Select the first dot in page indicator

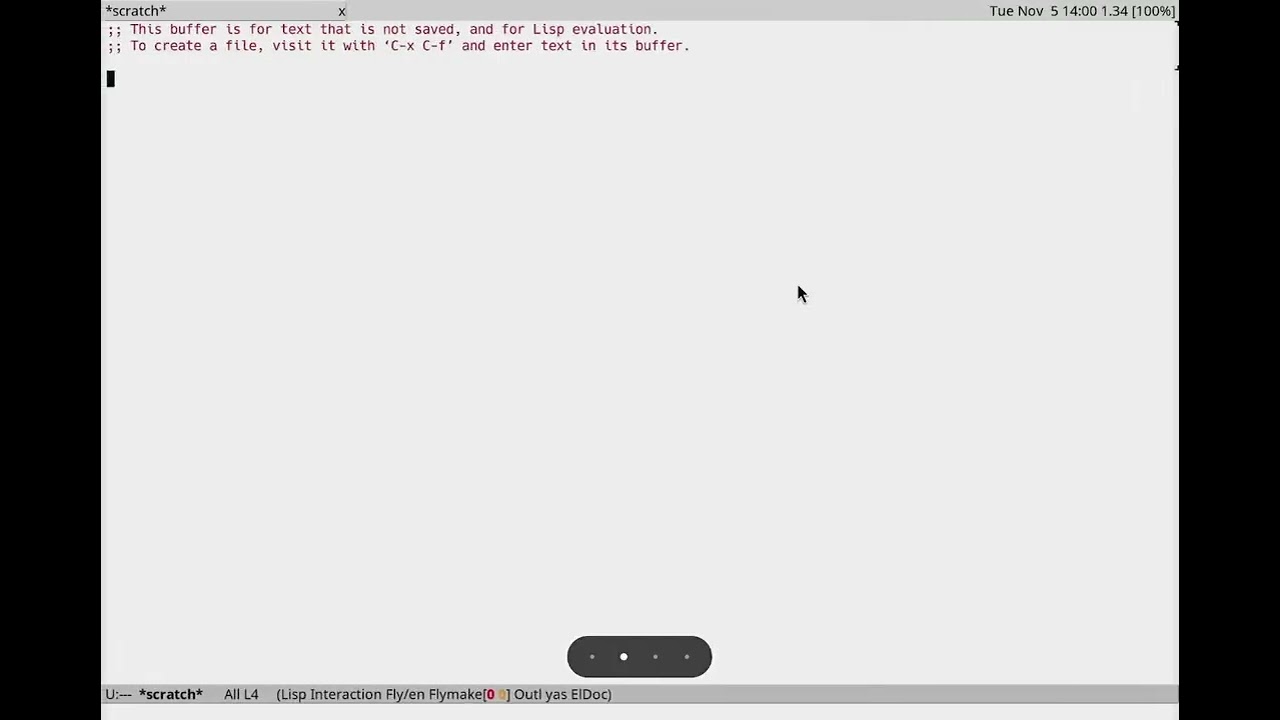[x=592, y=657]
